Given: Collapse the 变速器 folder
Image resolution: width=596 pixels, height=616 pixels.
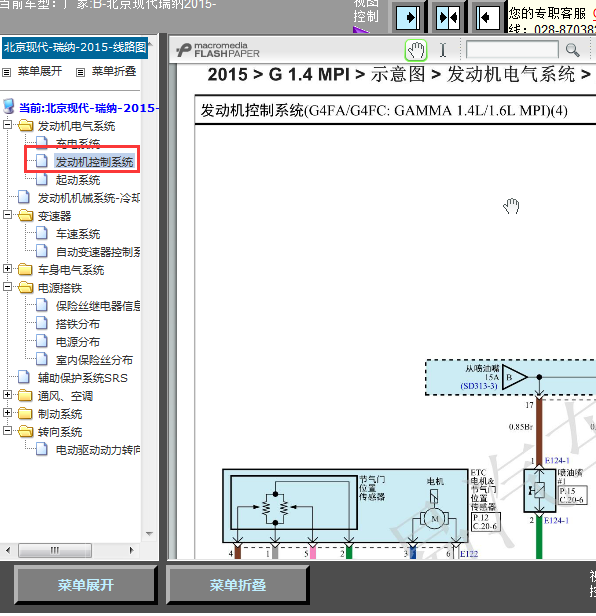Looking at the screenshot, I should point(7,214).
